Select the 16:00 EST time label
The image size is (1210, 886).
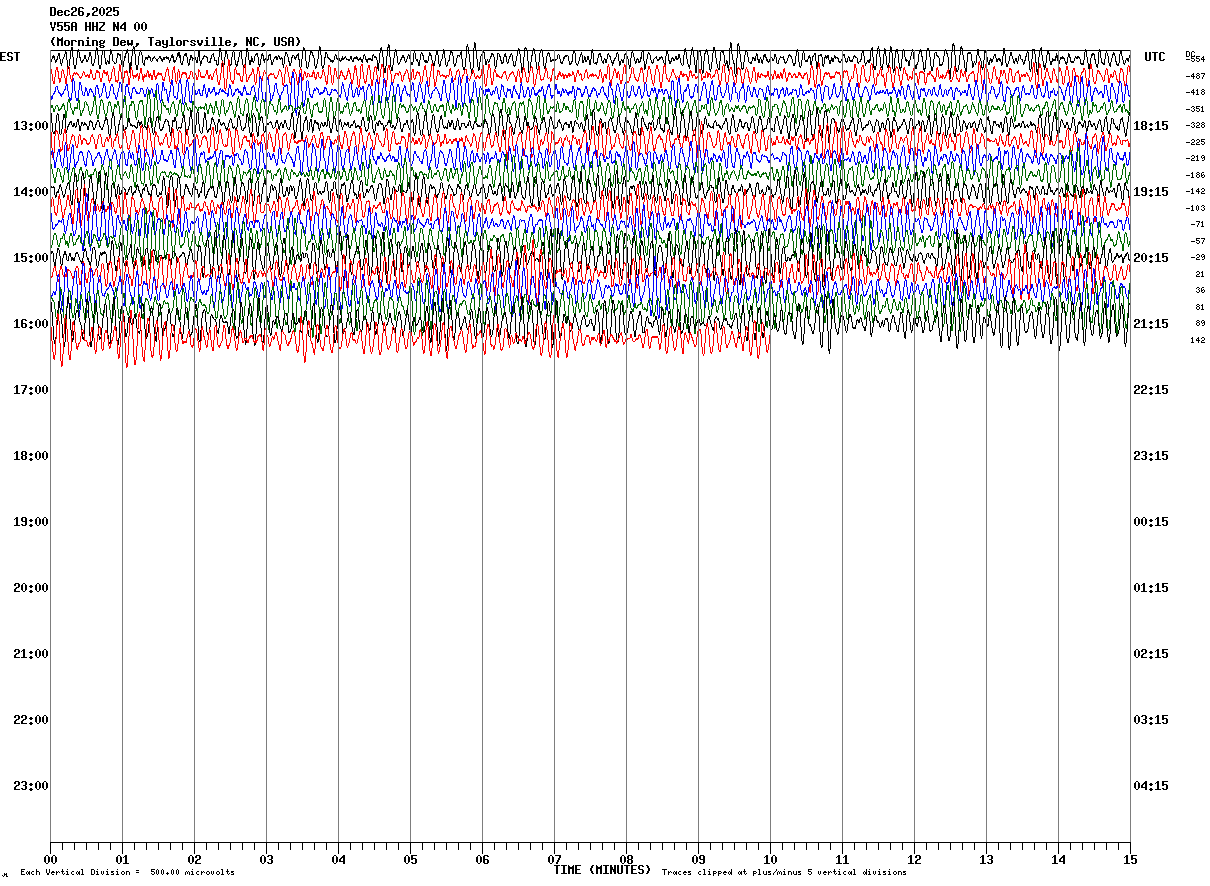(31, 324)
